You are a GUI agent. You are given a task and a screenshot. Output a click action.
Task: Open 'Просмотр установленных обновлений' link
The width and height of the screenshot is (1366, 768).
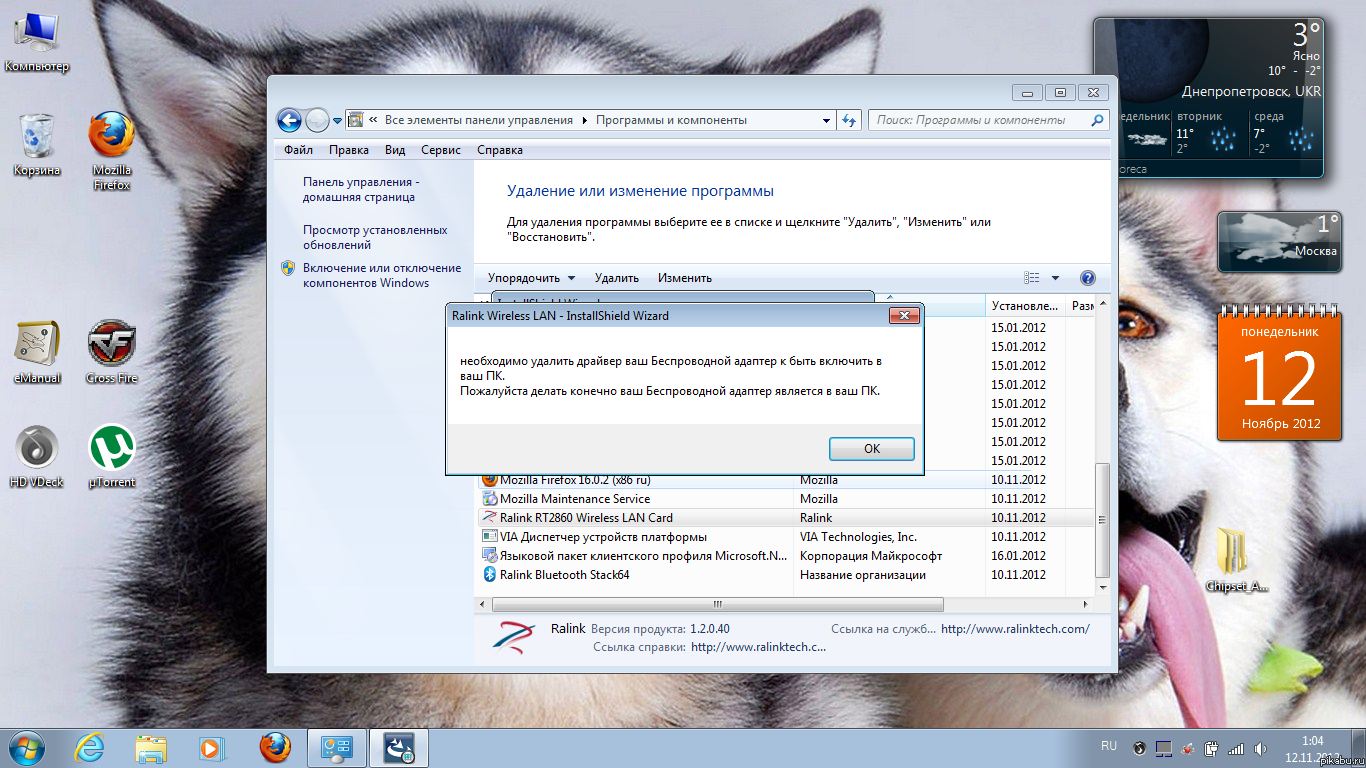[x=375, y=237]
